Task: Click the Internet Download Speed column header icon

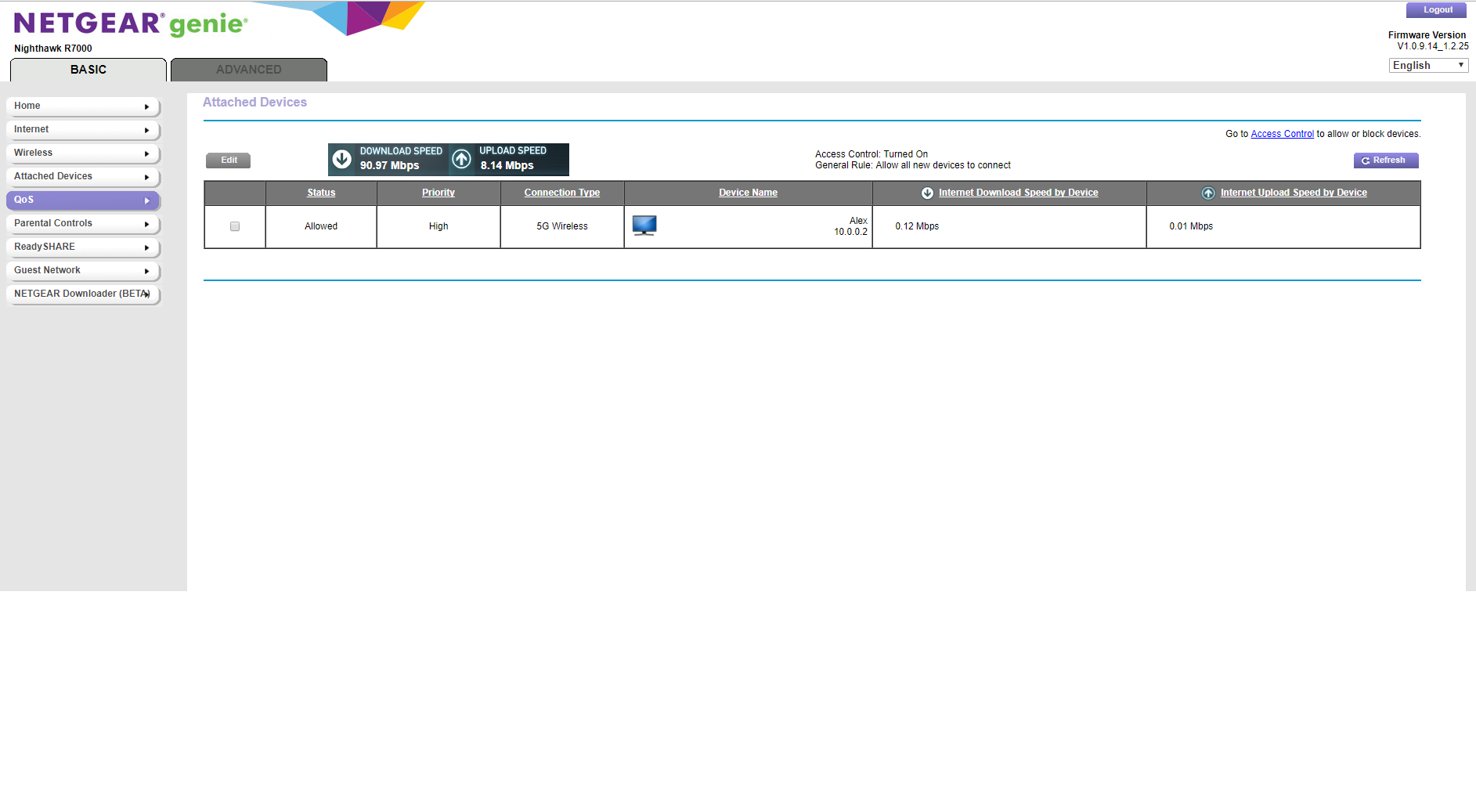Action: (x=926, y=193)
